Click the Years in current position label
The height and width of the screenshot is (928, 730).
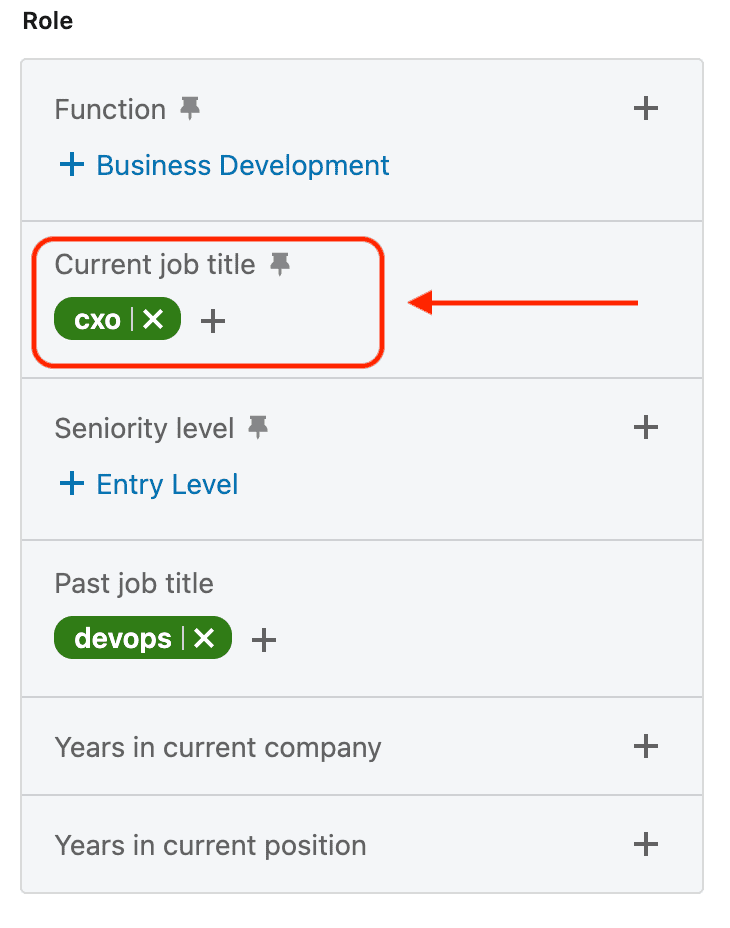click(x=210, y=845)
